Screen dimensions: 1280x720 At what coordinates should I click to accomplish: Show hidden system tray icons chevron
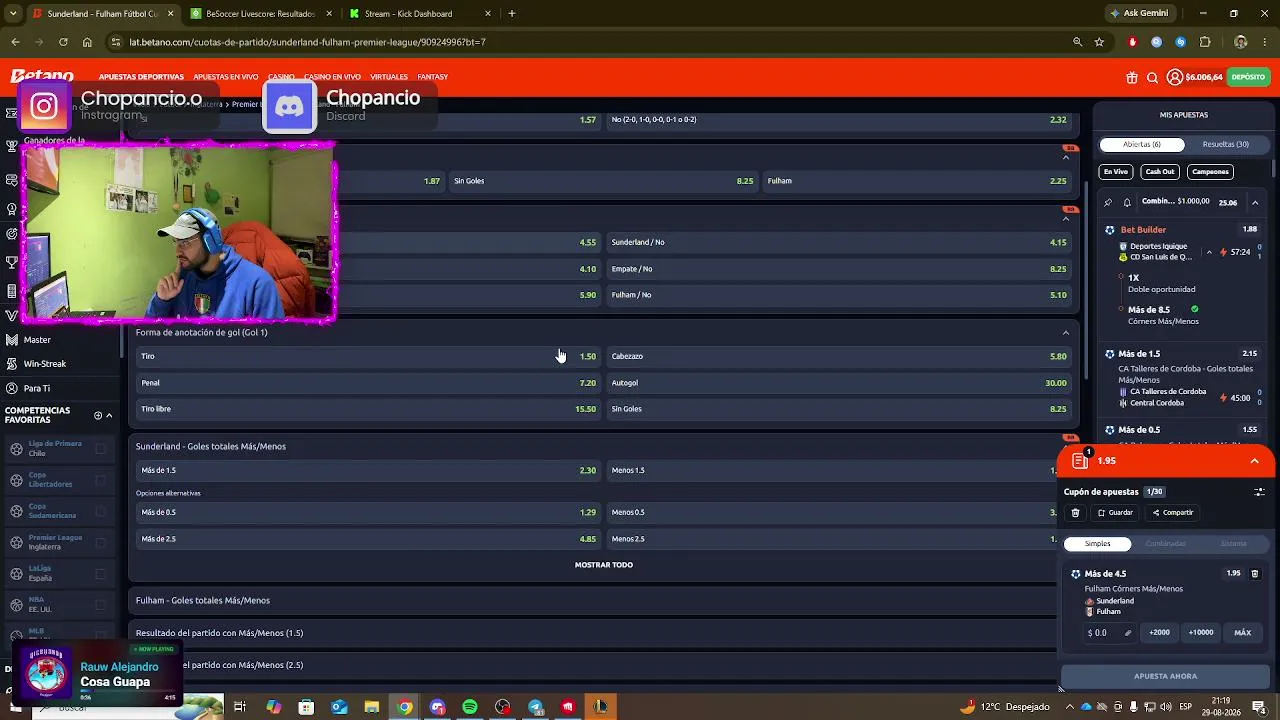(x=1069, y=707)
